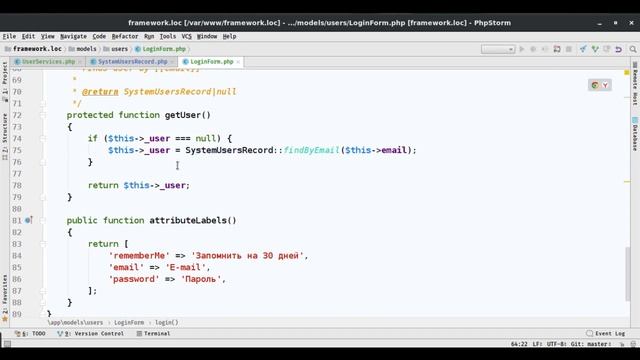Click the editor vertical scrollbar thumb
This screenshot has width=640, height=360.
[x=627, y=274]
